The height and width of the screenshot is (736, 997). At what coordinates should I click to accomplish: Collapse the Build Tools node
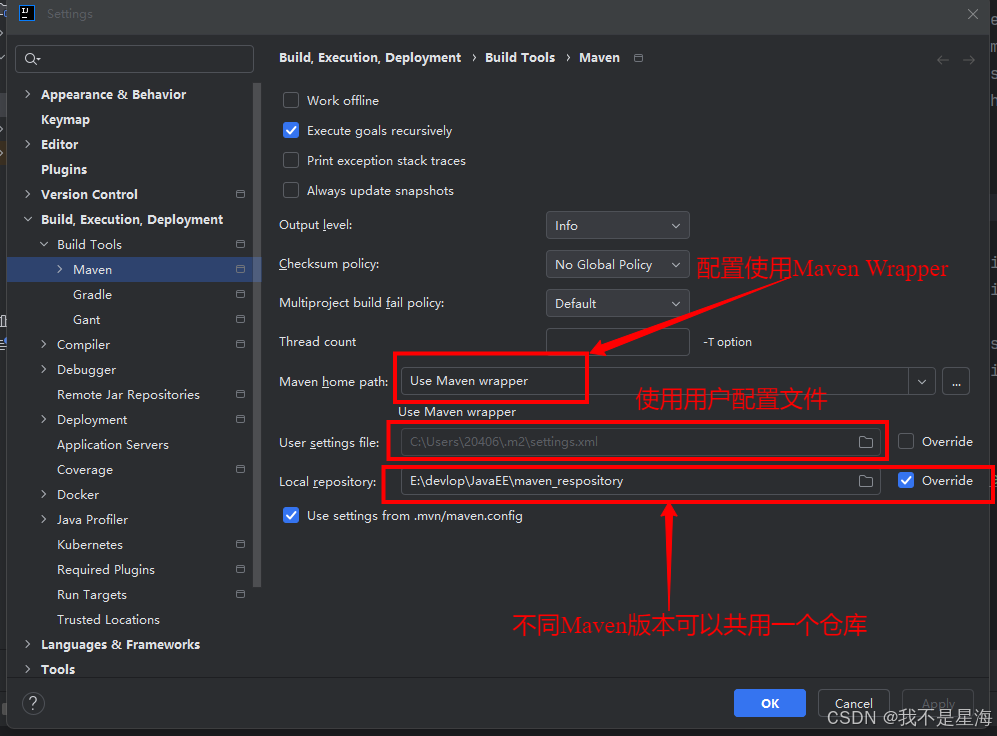44,244
